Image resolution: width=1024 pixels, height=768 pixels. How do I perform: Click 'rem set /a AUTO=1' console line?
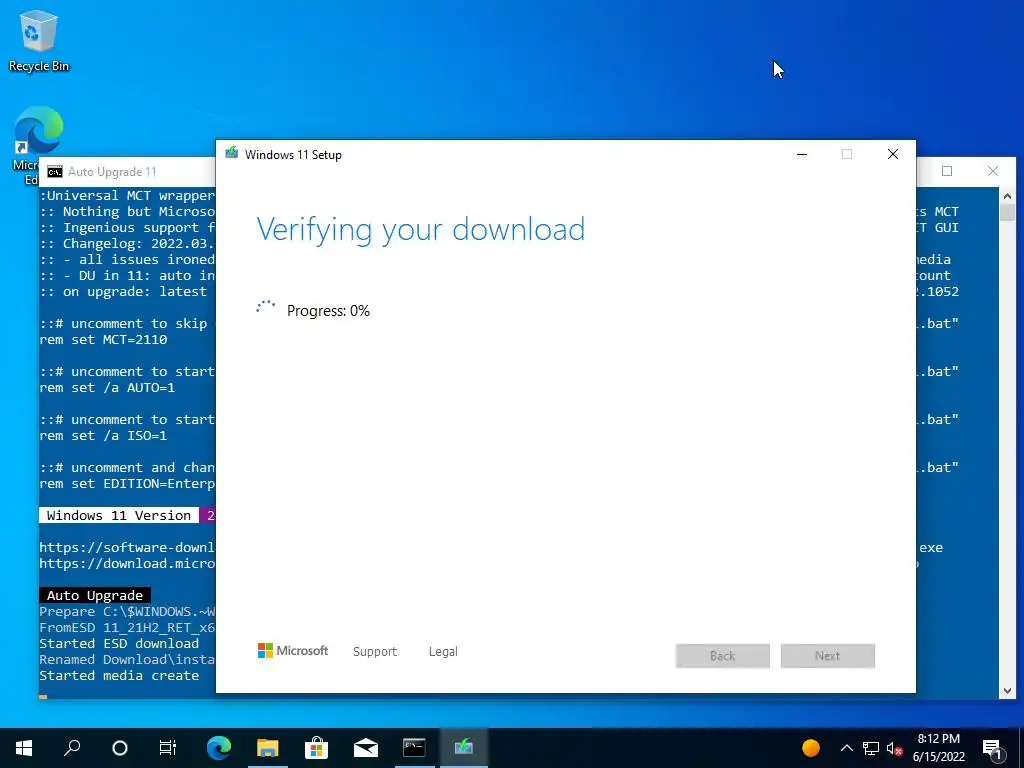tap(107, 387)
